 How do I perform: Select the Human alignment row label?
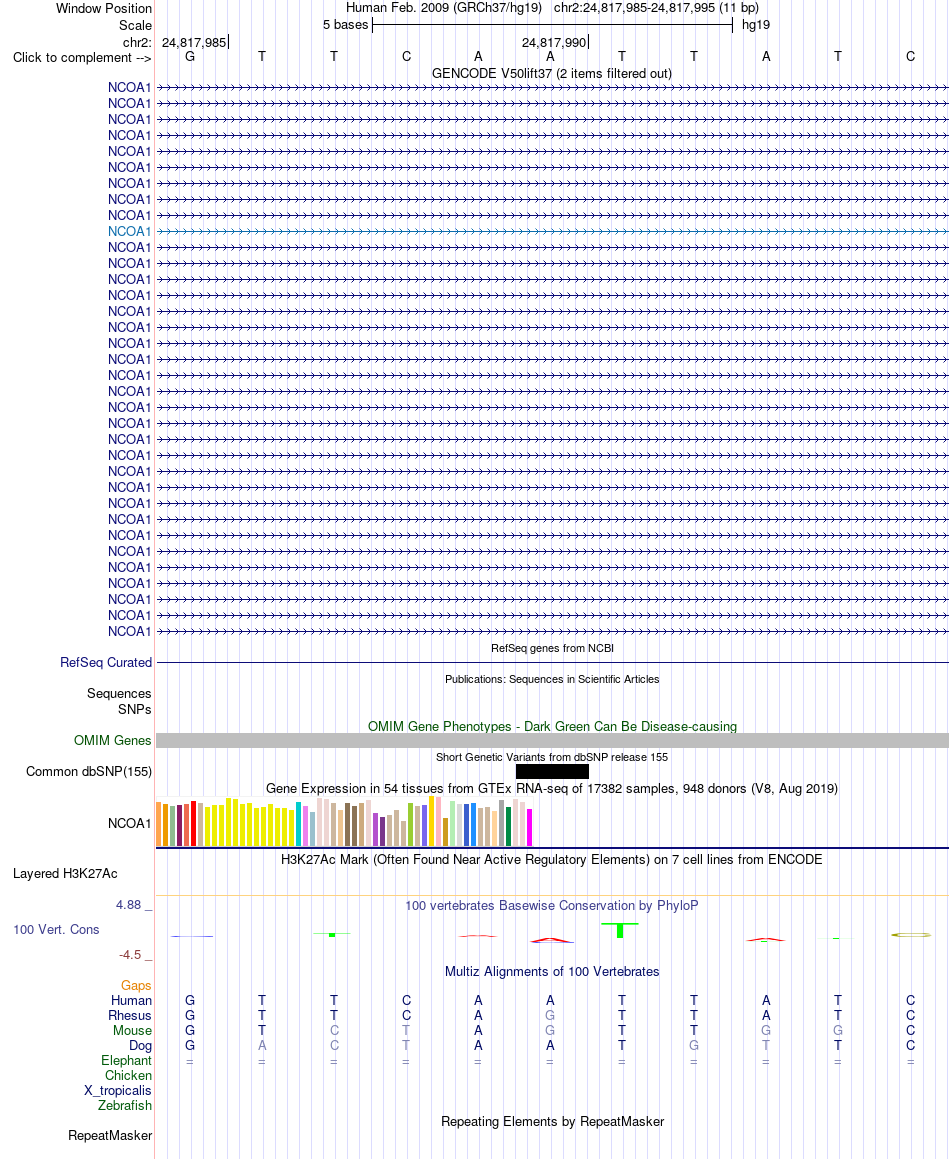(132, 1000)
